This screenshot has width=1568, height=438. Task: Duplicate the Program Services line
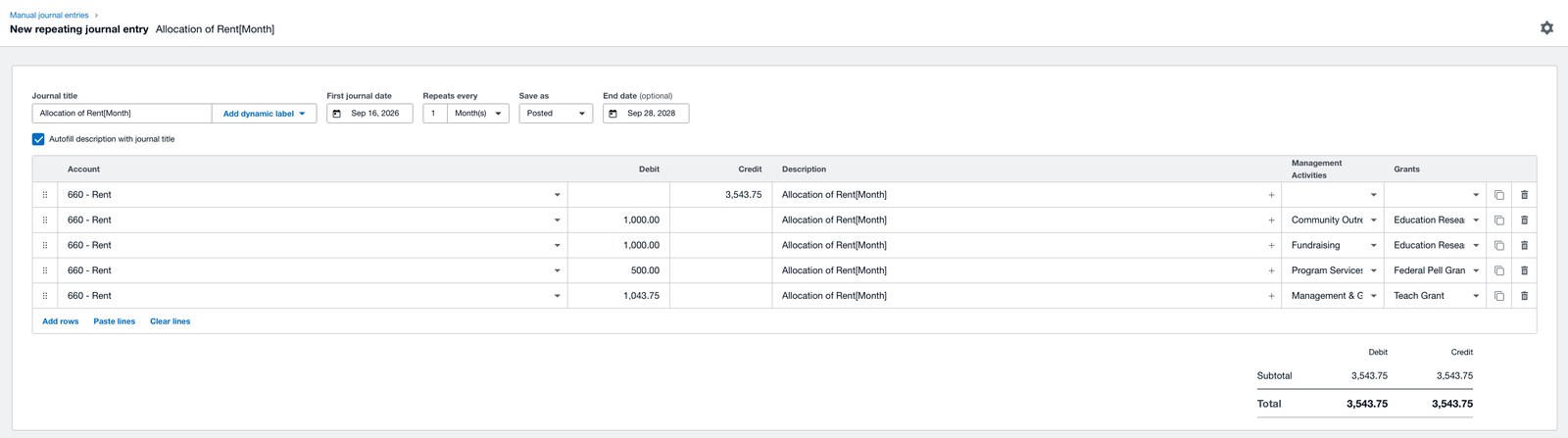click(1498, 270)
